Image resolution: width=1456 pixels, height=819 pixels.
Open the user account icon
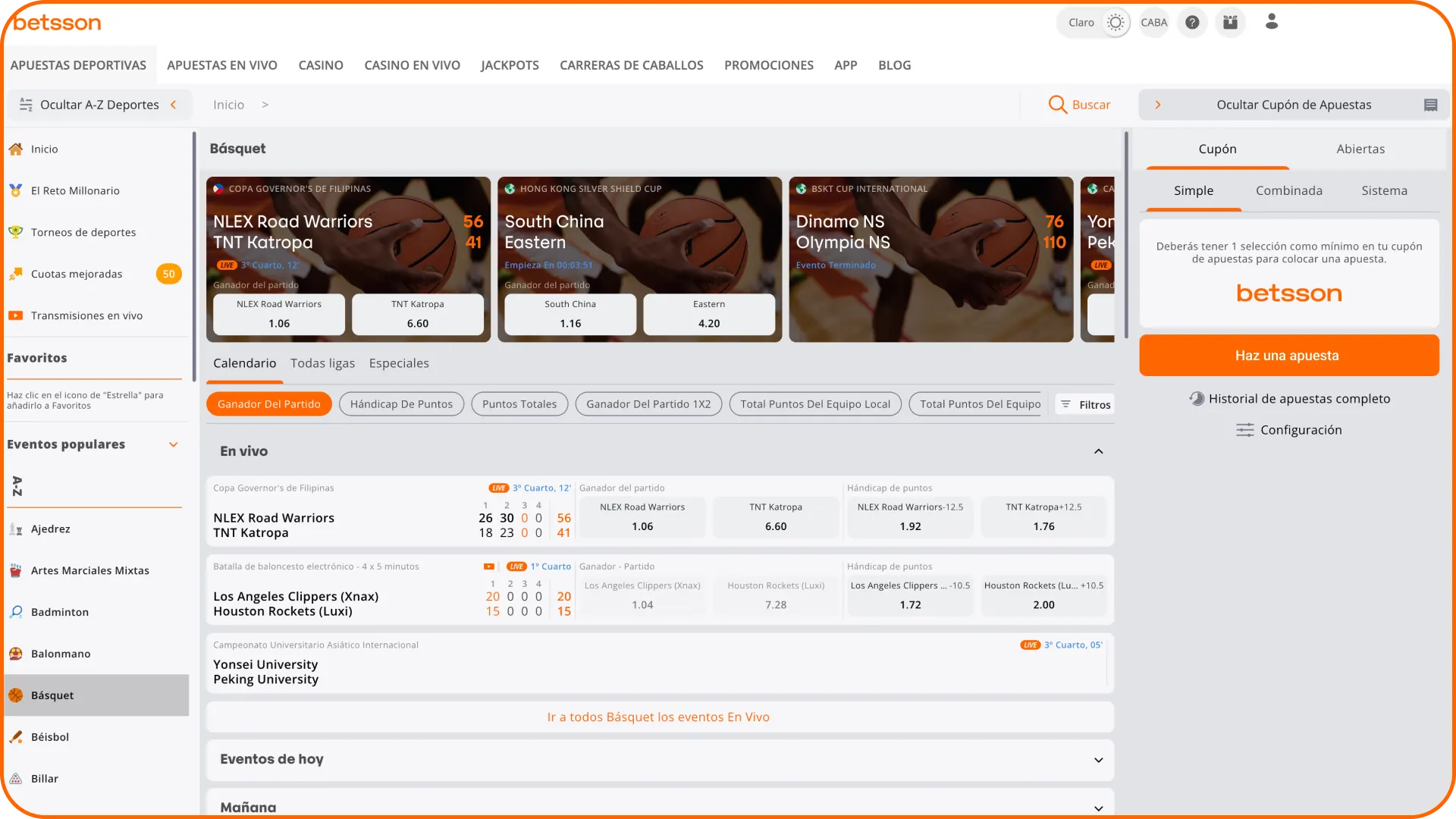[1272, 22]
